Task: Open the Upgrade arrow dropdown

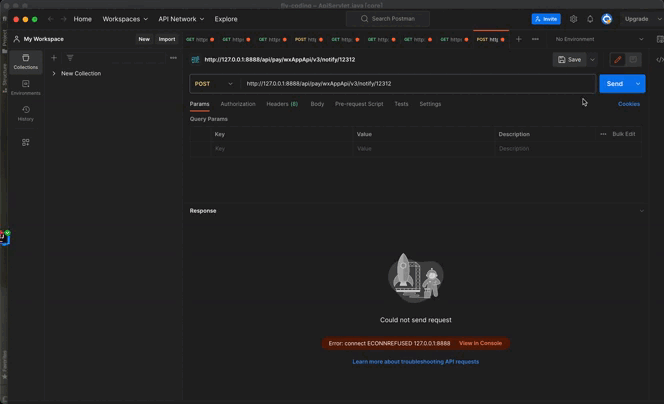Action: (x=659, y=19)
